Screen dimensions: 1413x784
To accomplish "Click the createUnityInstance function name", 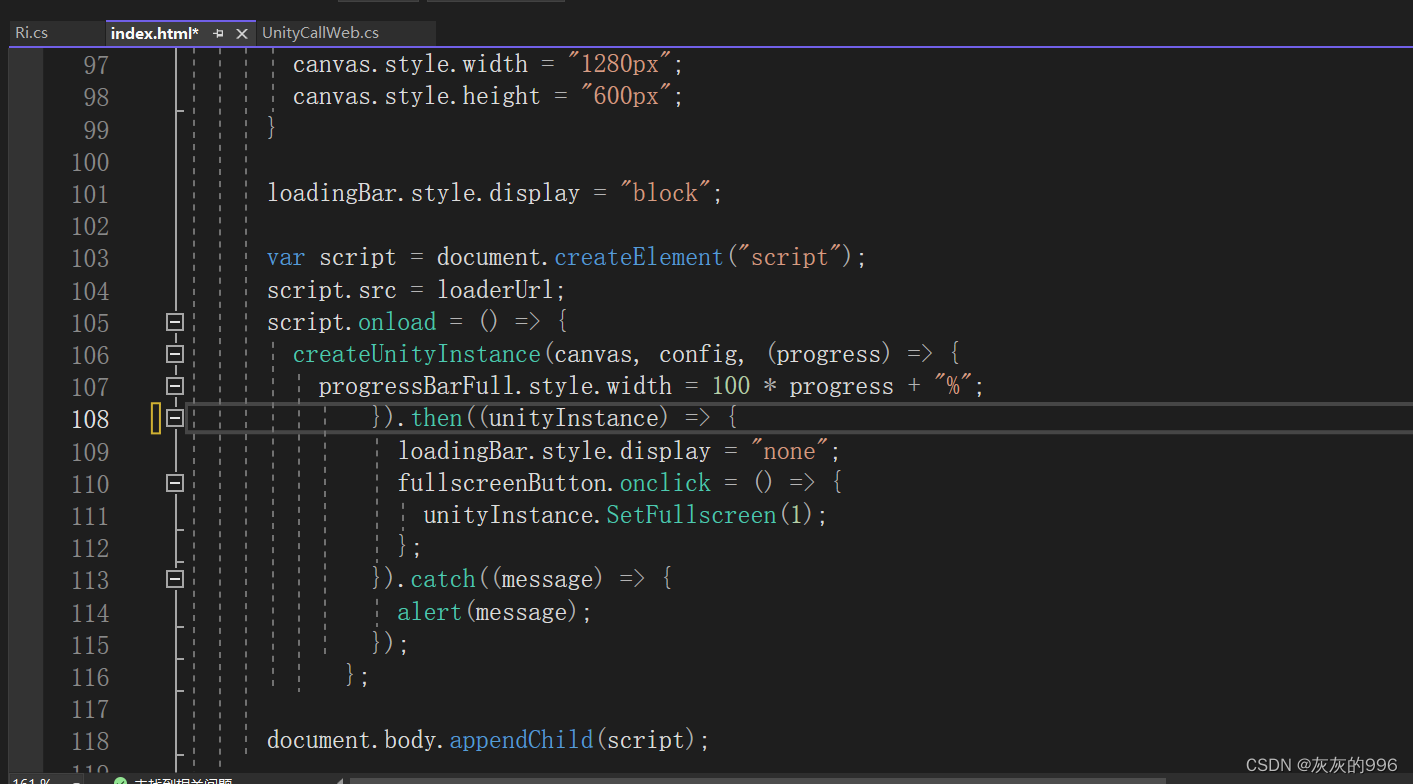I will [x=417, y=354].
